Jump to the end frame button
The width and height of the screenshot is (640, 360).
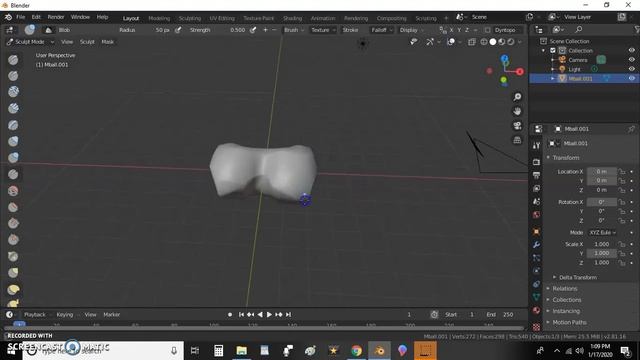tap(288, 315)
